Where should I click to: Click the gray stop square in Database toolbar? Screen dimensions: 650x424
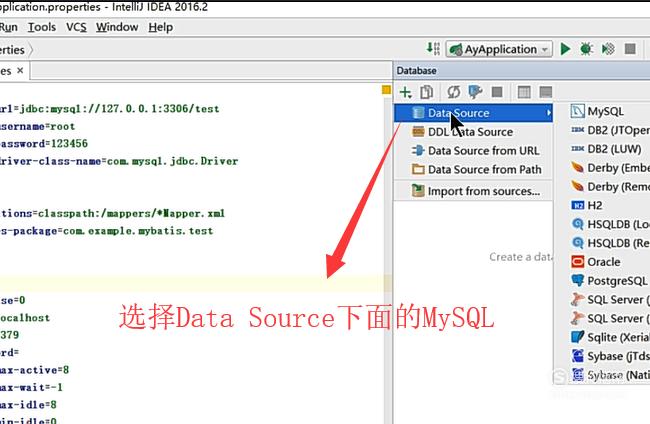tap(497, 92)
